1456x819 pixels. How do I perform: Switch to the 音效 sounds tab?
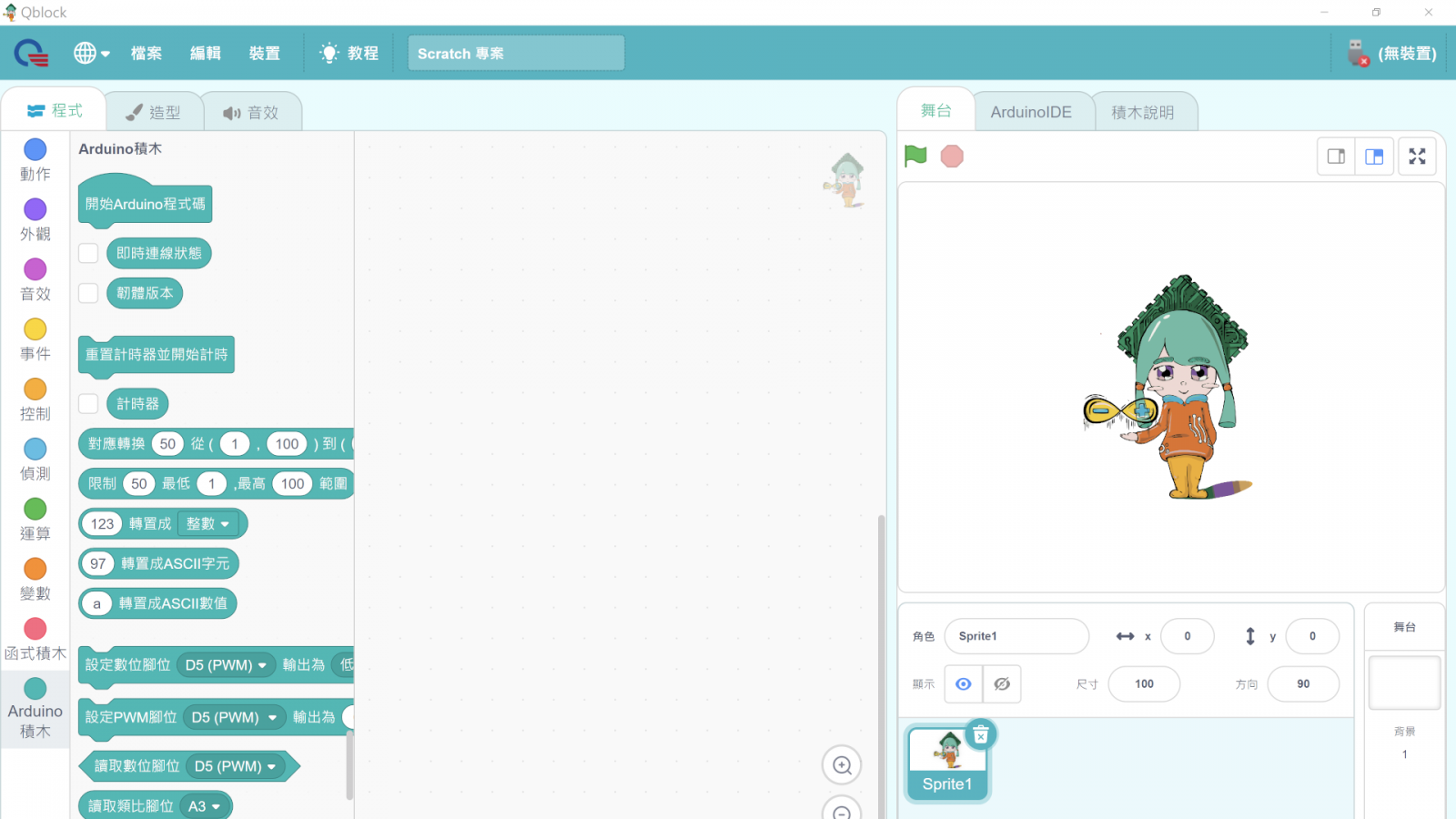pos(251,113)
